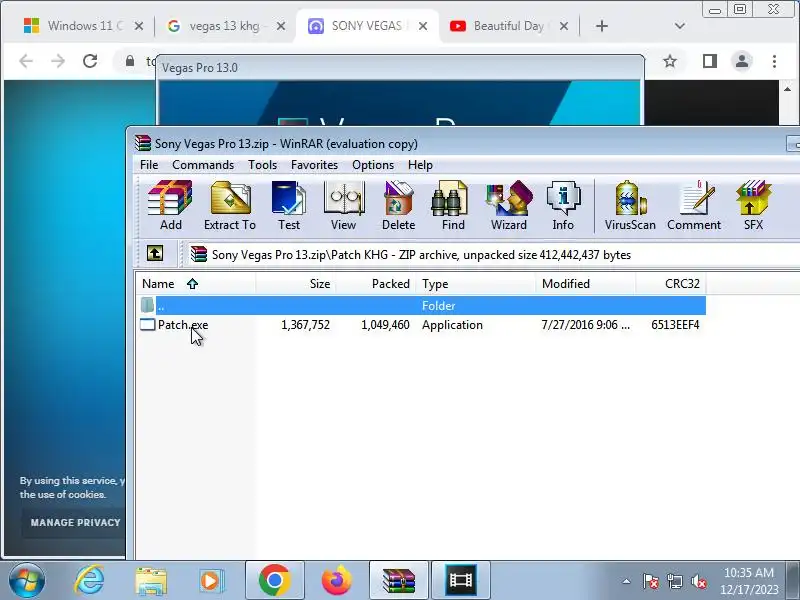
Task: Run VirusScan on the archive
Action: click(x=630, y=205)
